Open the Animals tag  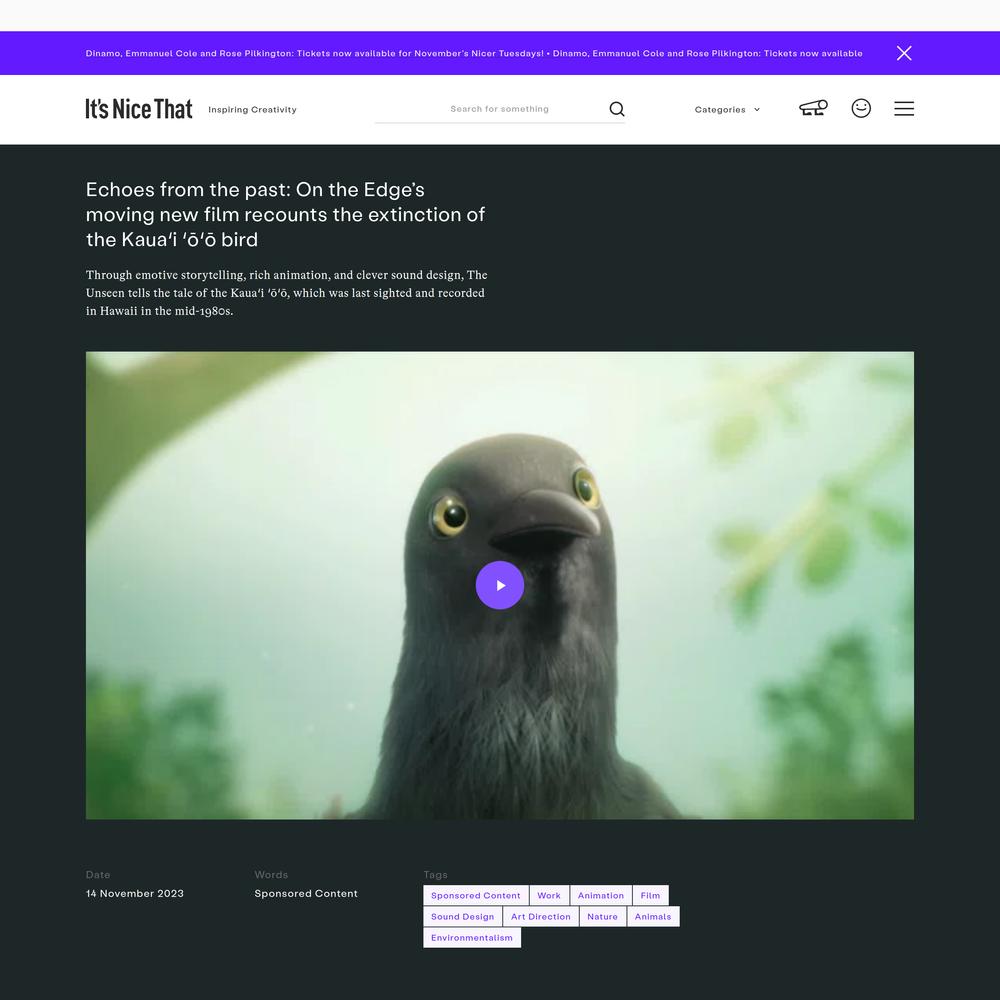coord(653,916)
